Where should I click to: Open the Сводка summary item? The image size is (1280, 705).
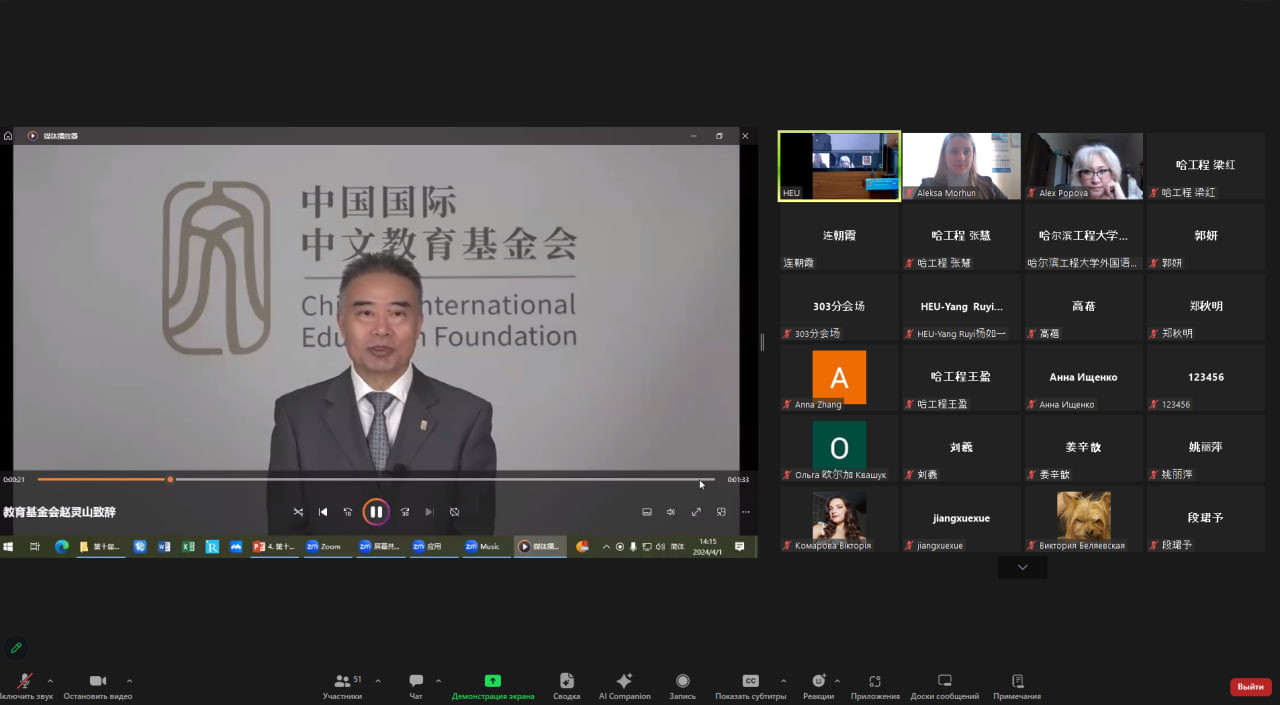tap(566, 684)
